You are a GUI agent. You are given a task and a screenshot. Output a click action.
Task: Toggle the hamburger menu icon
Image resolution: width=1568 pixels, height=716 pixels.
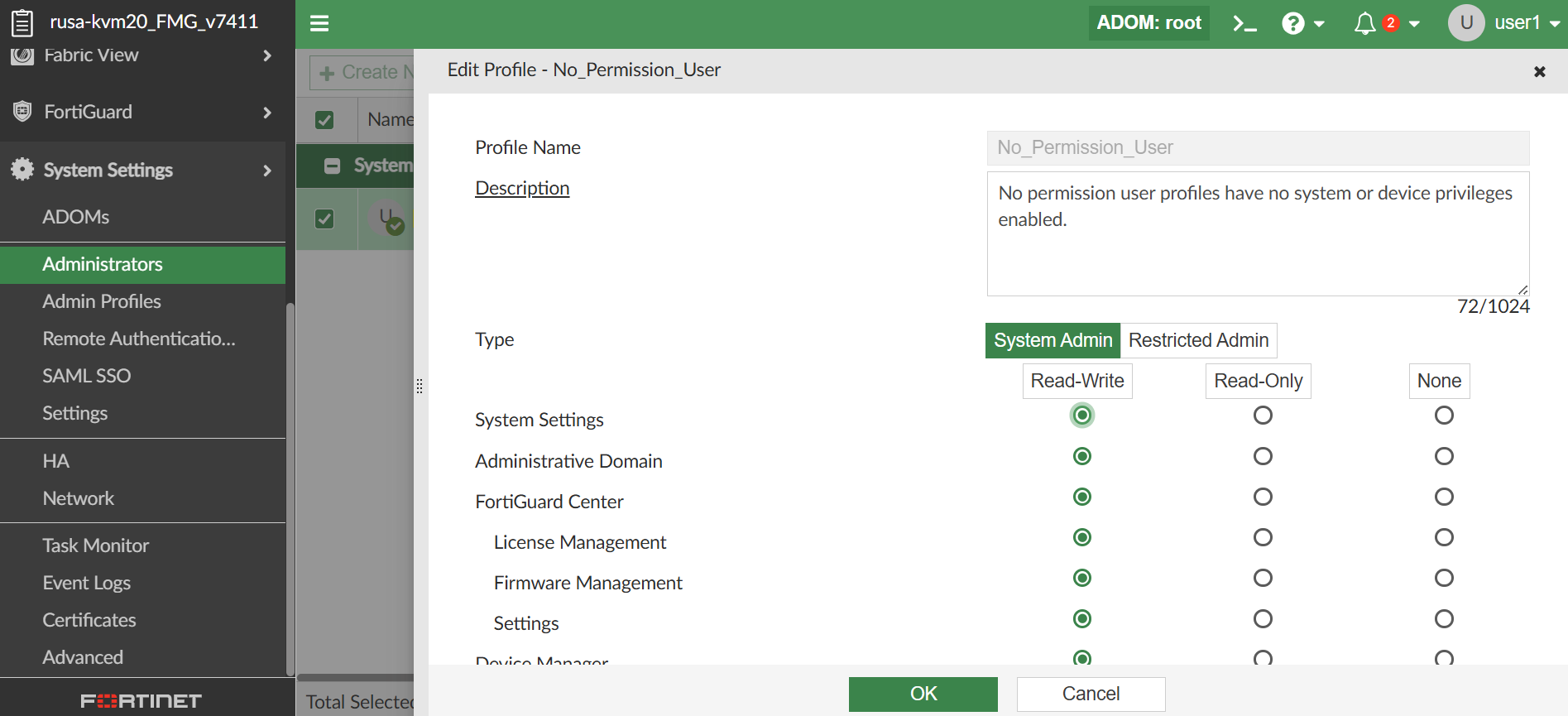point(319,23)
